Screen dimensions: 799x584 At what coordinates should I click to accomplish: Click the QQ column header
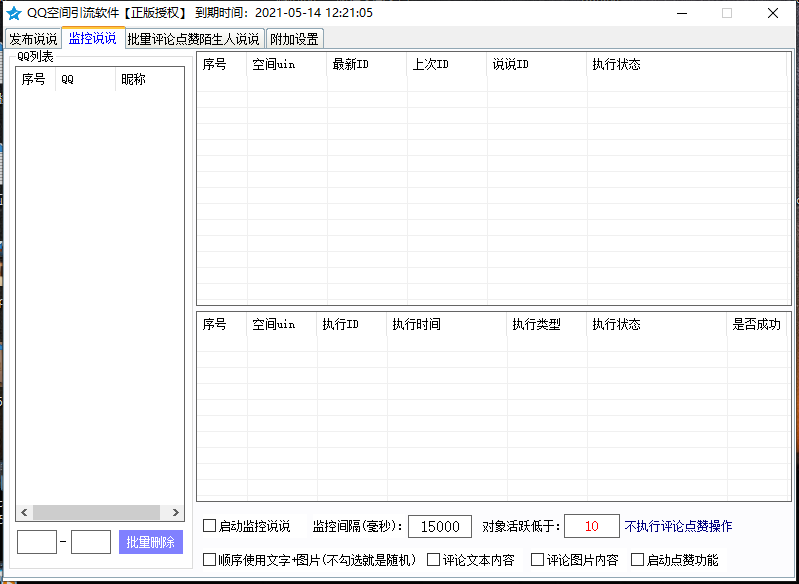click(x=85, y=79)
